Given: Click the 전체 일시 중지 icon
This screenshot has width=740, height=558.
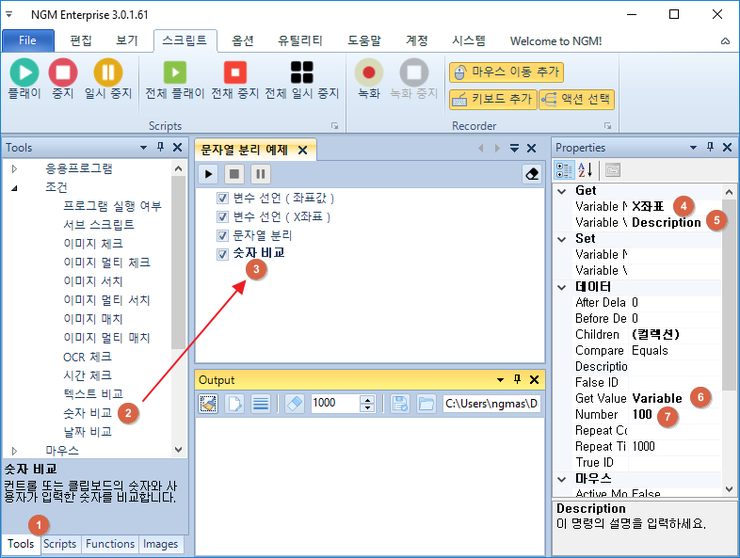Looking at the screenshot, I should [302, 73].
